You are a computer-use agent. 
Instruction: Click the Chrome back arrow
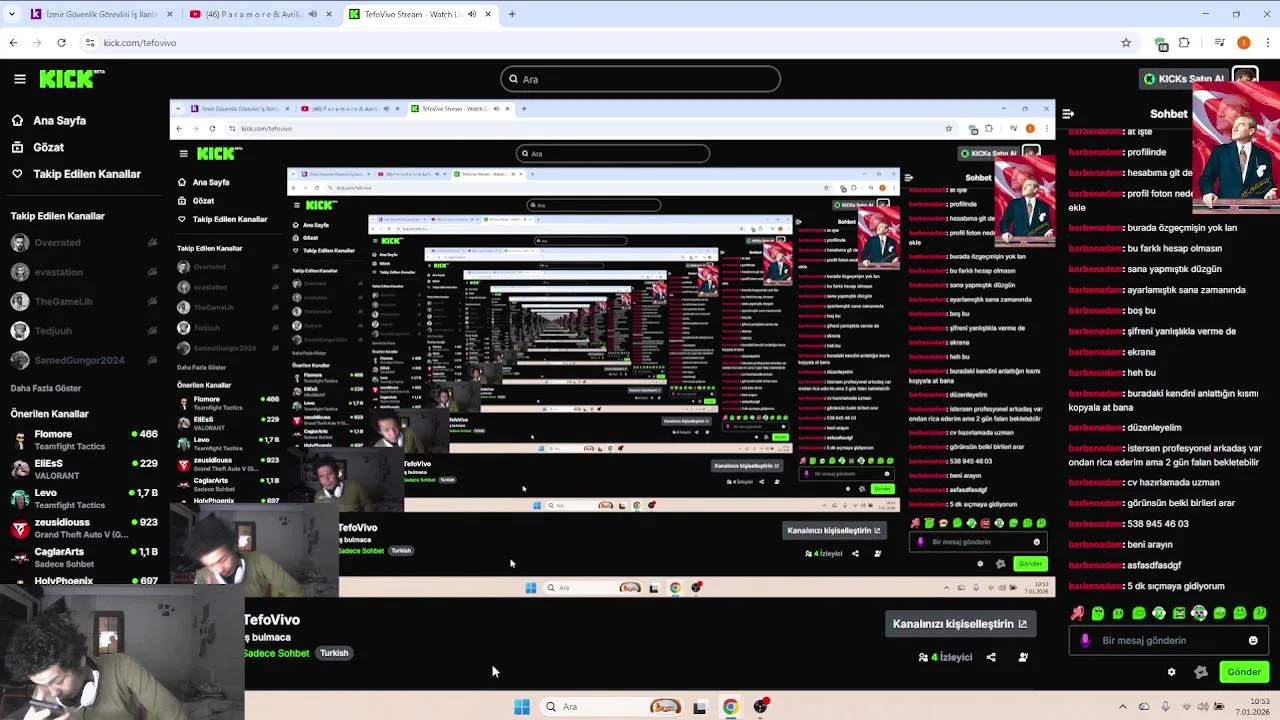click(x=13, y=43)
